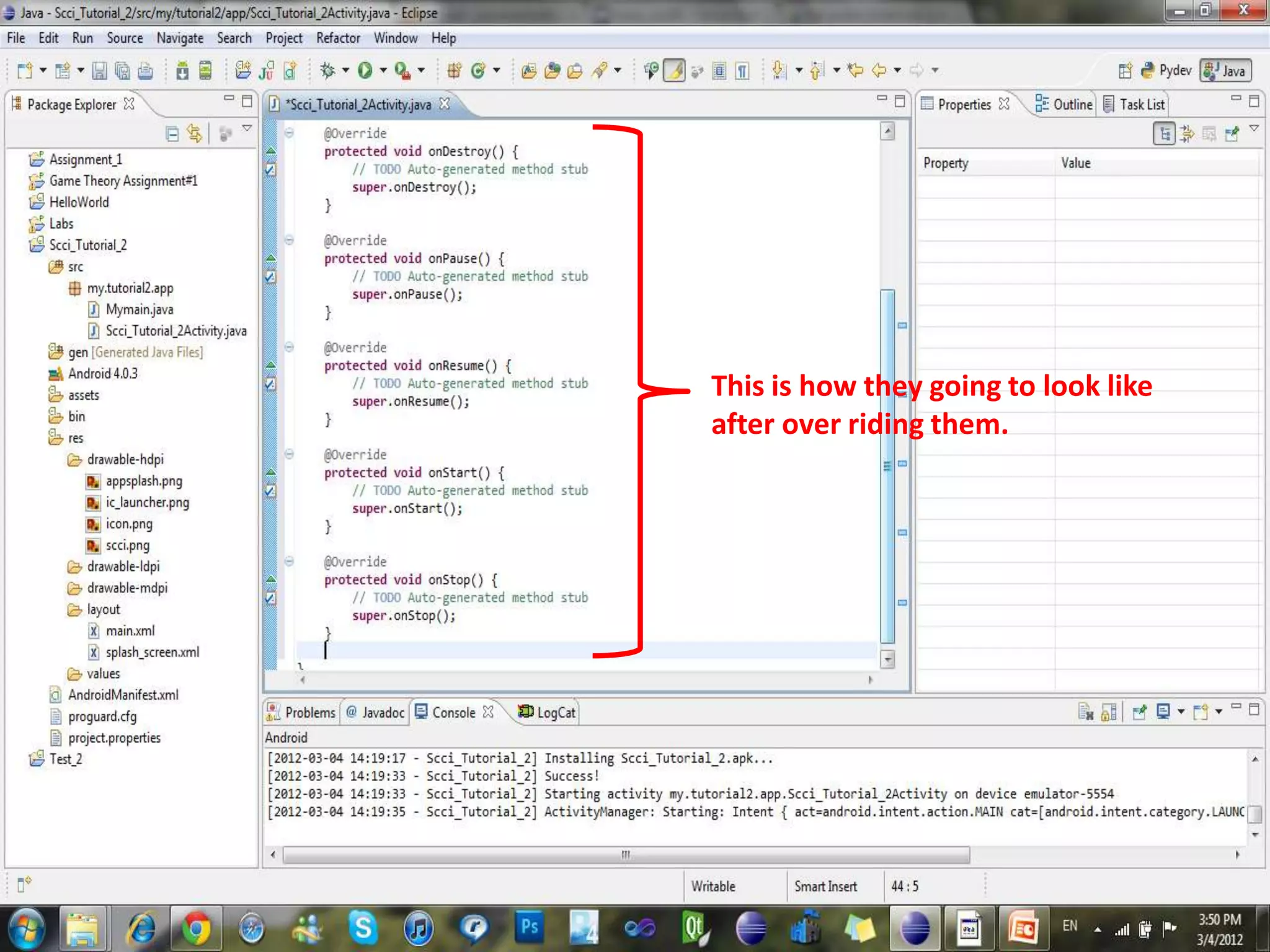
Task: Select Mymain.java in Package Explorer
Action: point(140,309)
